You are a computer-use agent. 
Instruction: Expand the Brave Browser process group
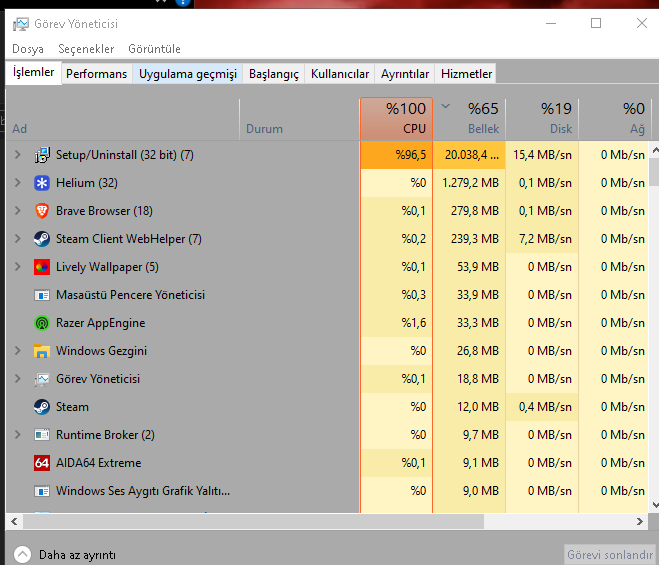(18, 211)
